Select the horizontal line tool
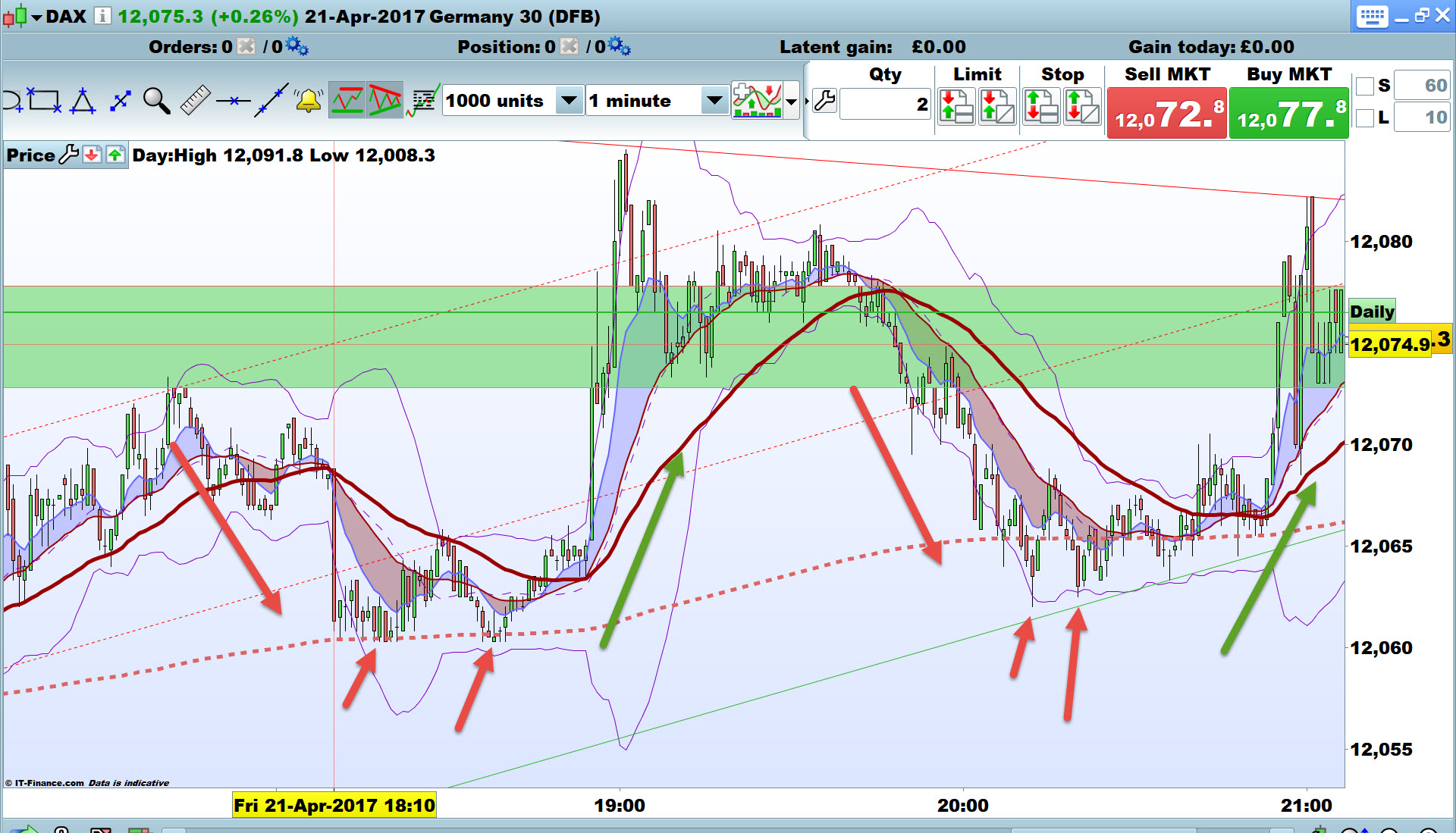The image size is (1456, 833). coord(233,101)
